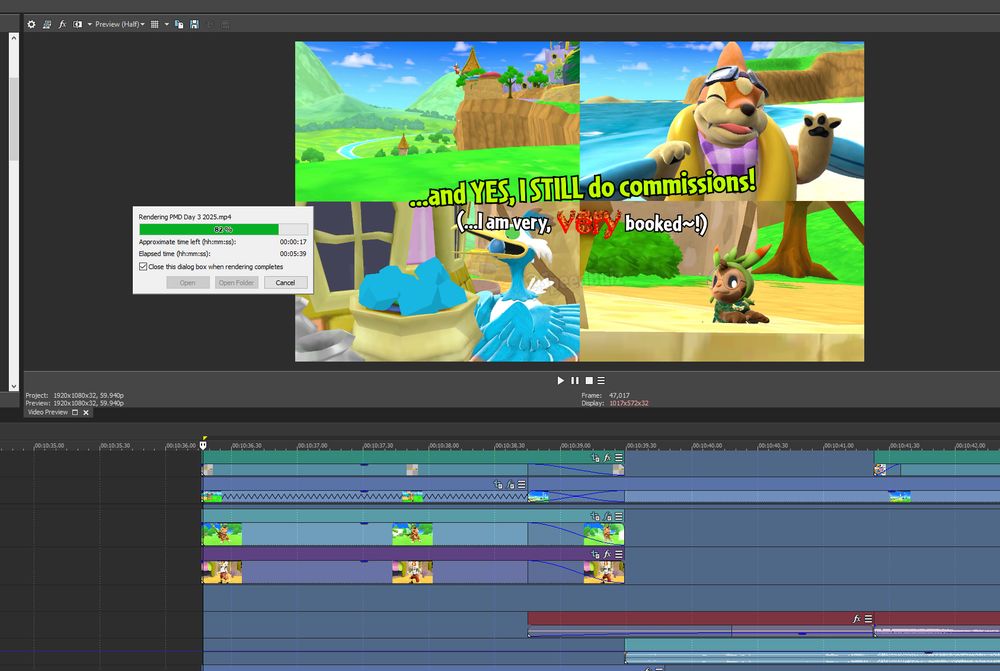Open event menu on red audio event
1000x671 pixels.
868,619
